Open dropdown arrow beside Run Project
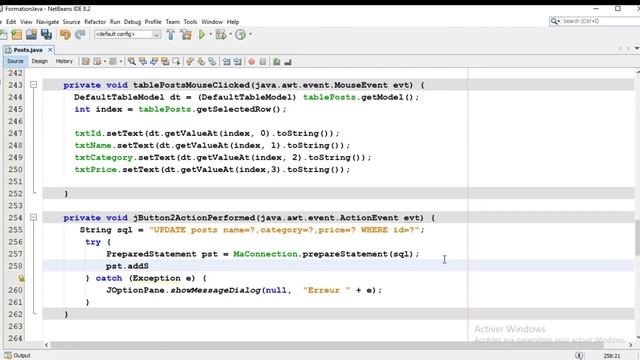Screen dimensions: 640x360 tap(211, 34)
